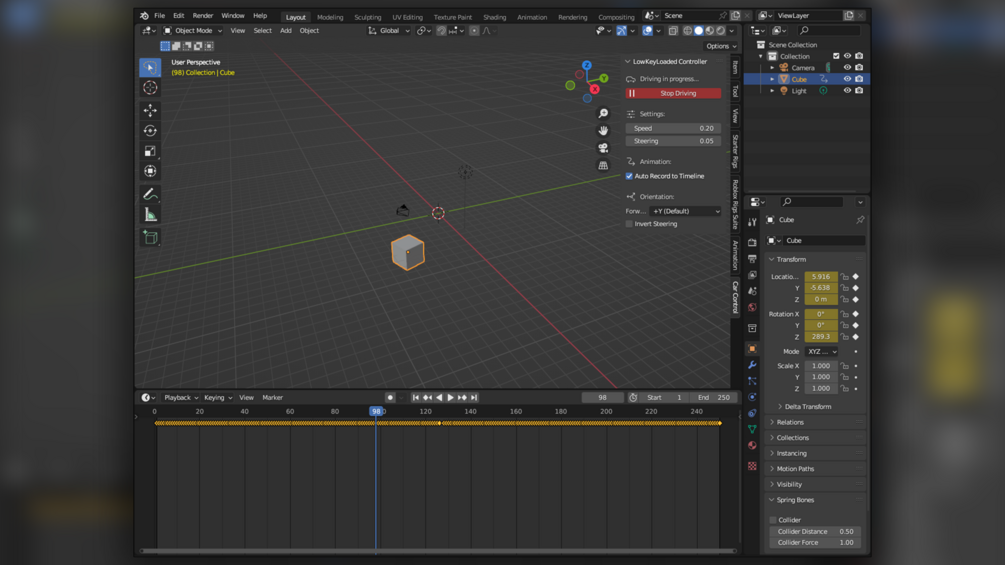This screenshot has width=1005, height=565.
Task: Open the Render menu
Action: point(202,16)
